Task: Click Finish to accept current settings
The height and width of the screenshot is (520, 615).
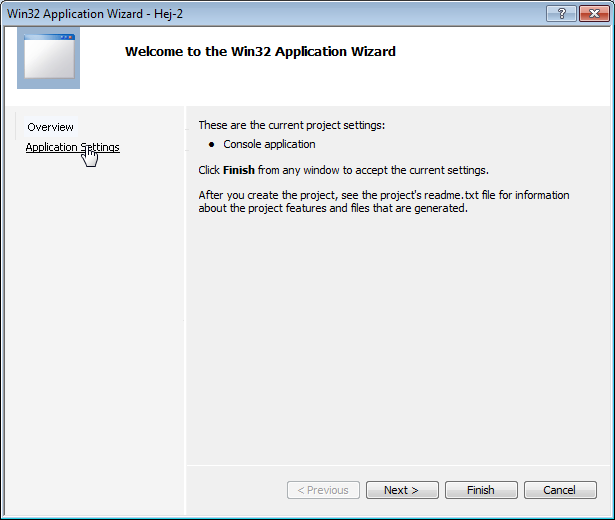Action: click(481, 490)
